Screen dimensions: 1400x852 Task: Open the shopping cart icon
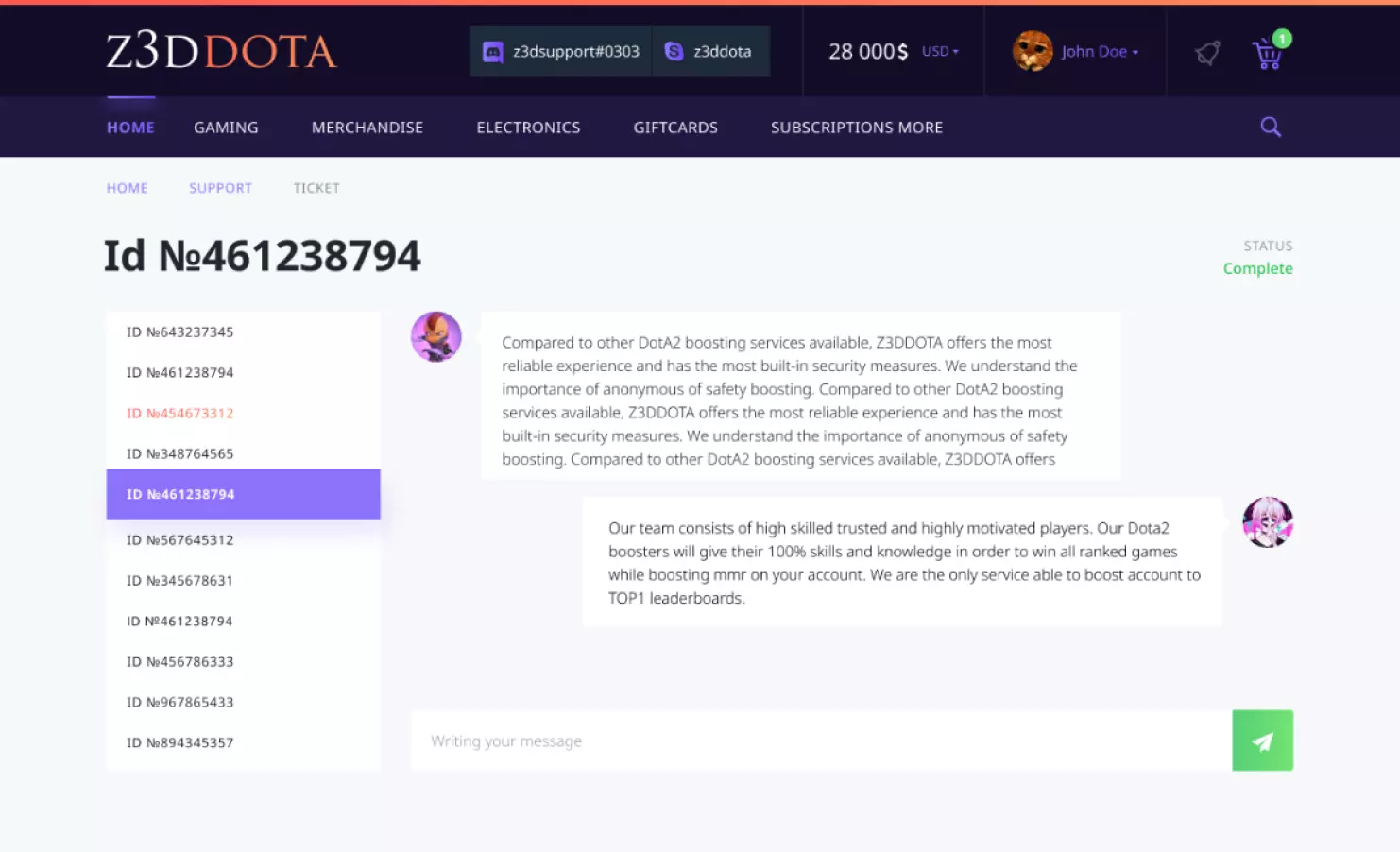tap(1269, 53)
